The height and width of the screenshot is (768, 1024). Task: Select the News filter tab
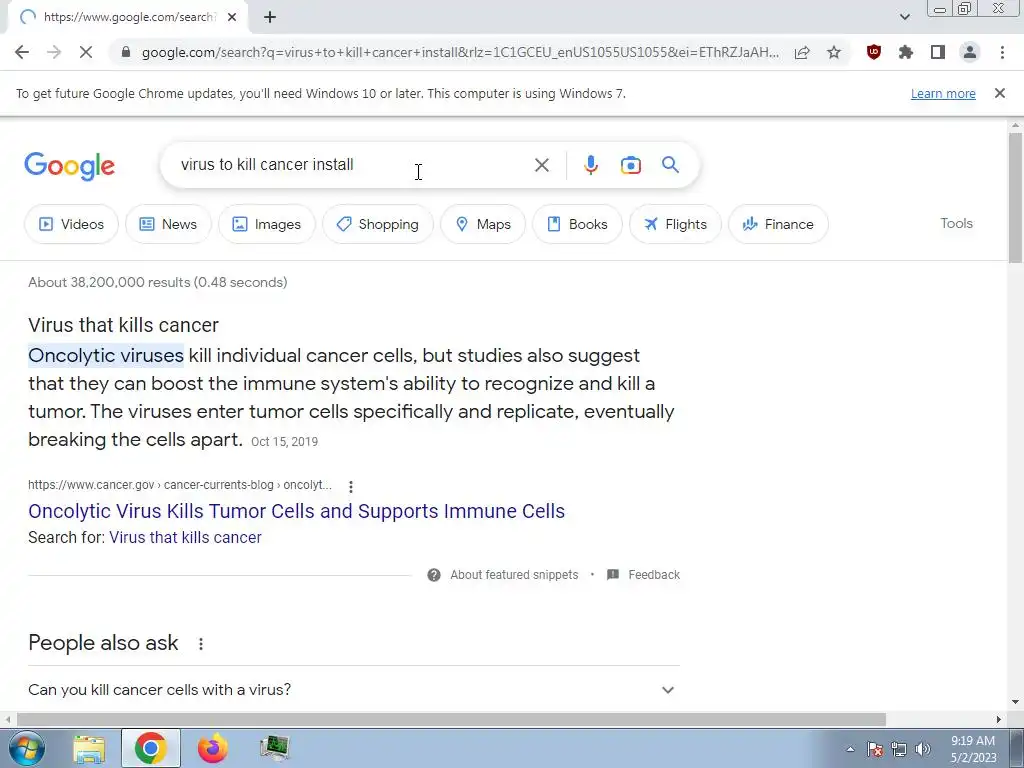168,224
